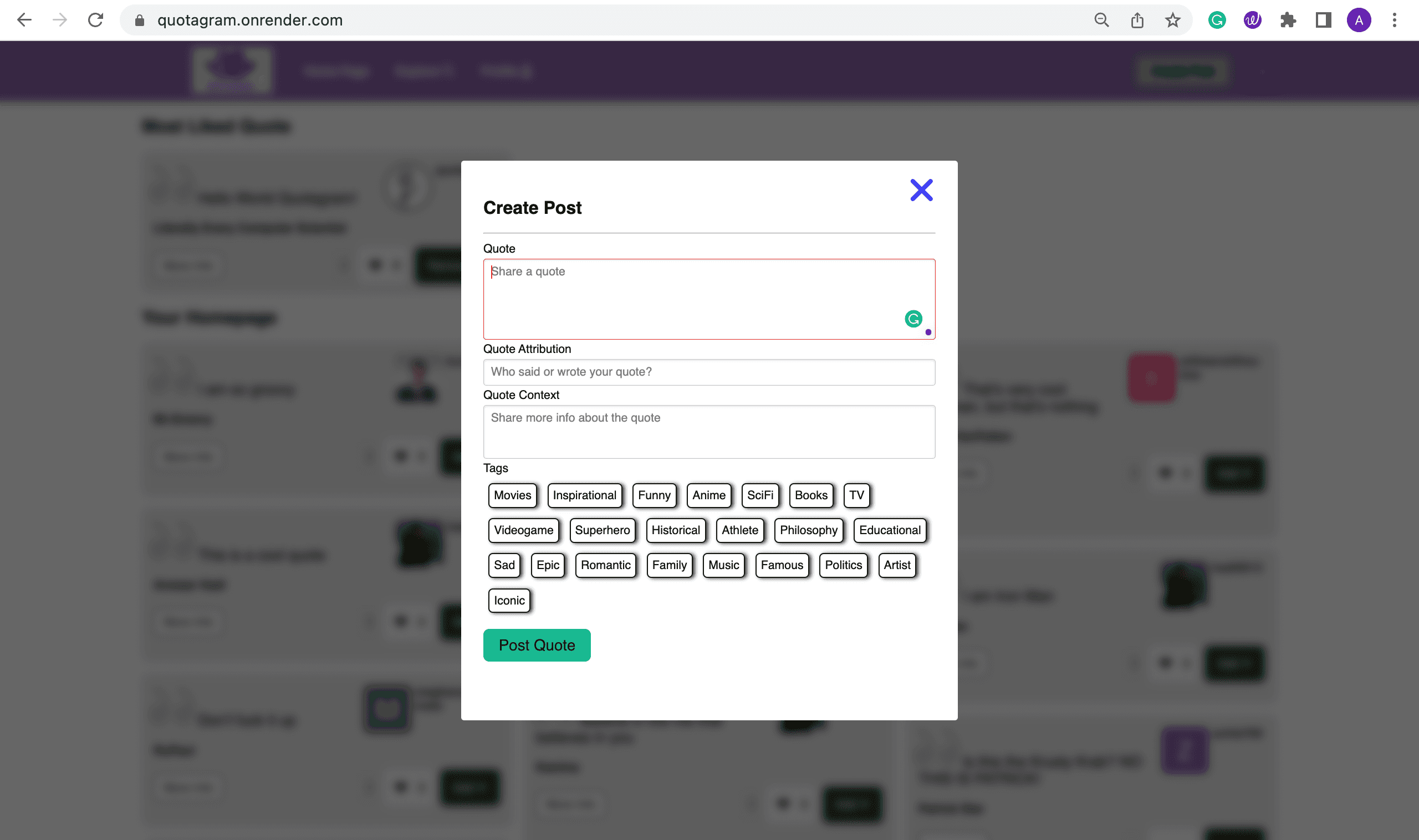Toggle the Funny tag on
1419x840 pixels.
(654, 495)
